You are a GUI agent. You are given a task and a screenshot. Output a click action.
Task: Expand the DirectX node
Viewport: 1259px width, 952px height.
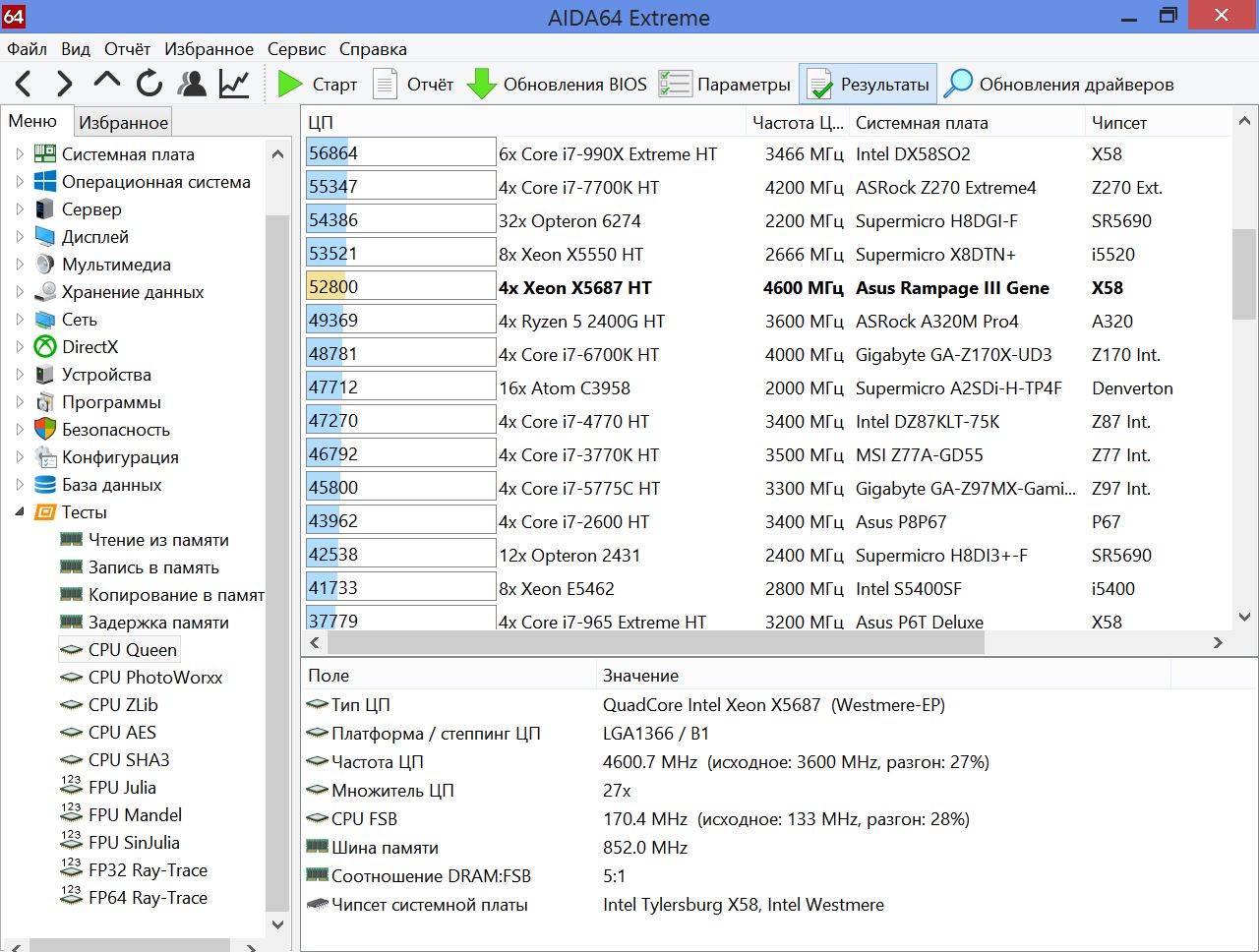tap(20, 347)
